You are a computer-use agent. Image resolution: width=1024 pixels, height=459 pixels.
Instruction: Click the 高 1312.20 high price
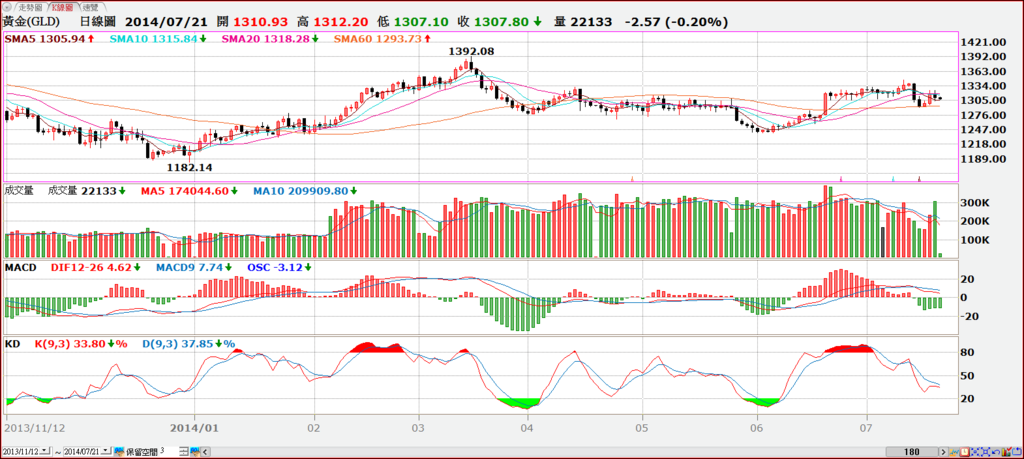[331, 22]
